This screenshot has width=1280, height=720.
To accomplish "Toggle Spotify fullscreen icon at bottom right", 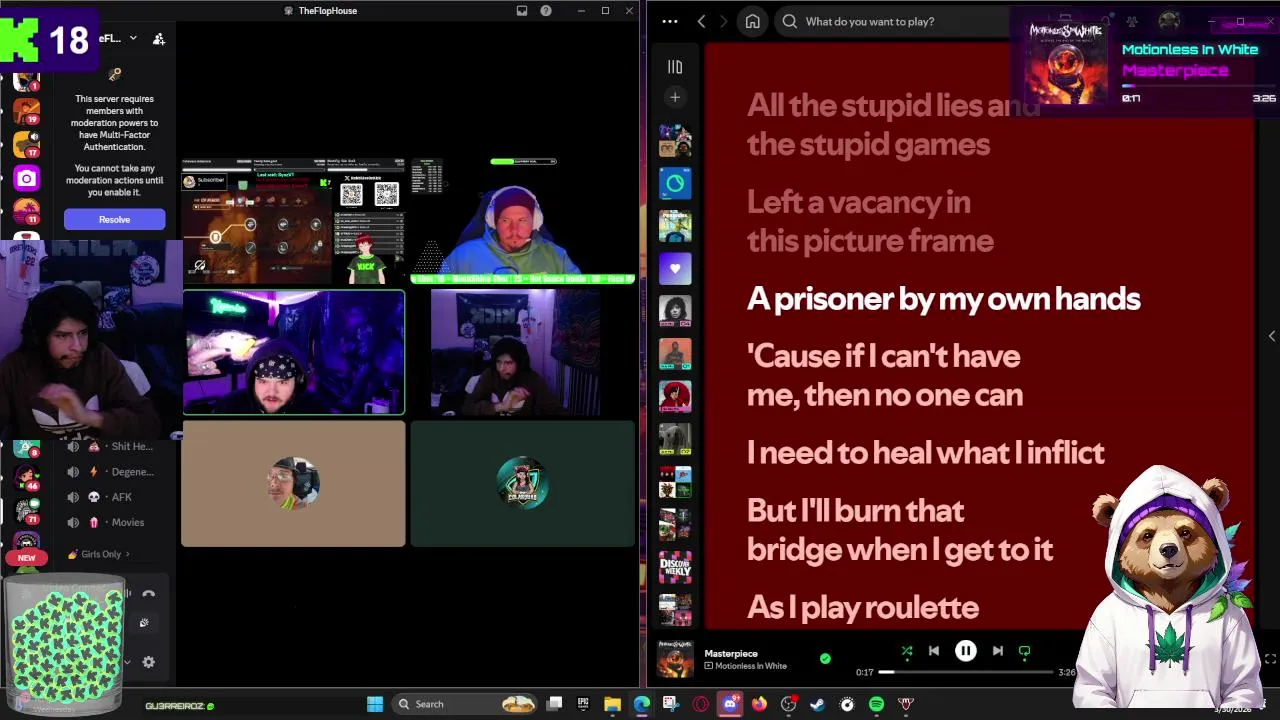I will [1270, 659].
